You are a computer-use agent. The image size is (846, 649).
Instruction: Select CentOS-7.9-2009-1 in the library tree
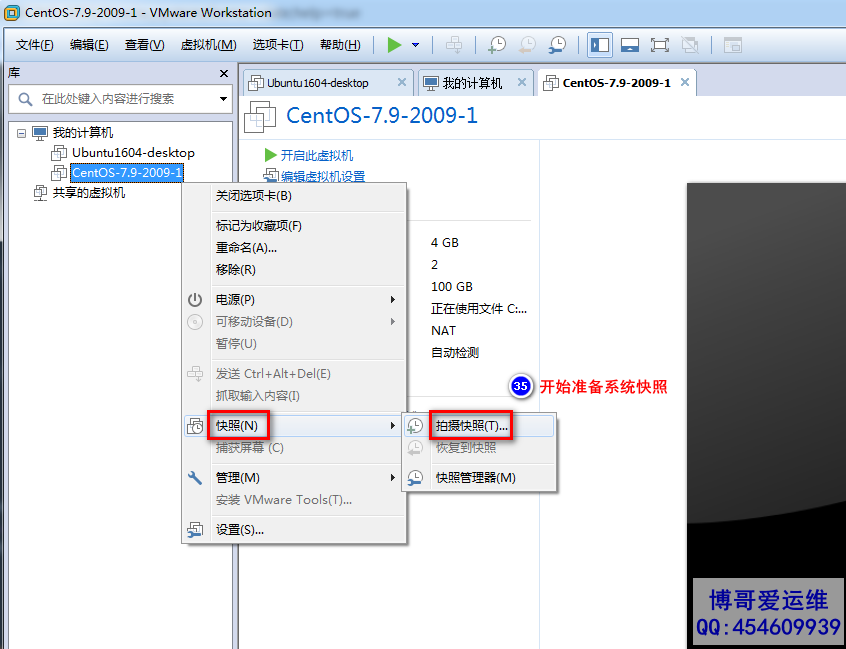click(x=127, y=173)
